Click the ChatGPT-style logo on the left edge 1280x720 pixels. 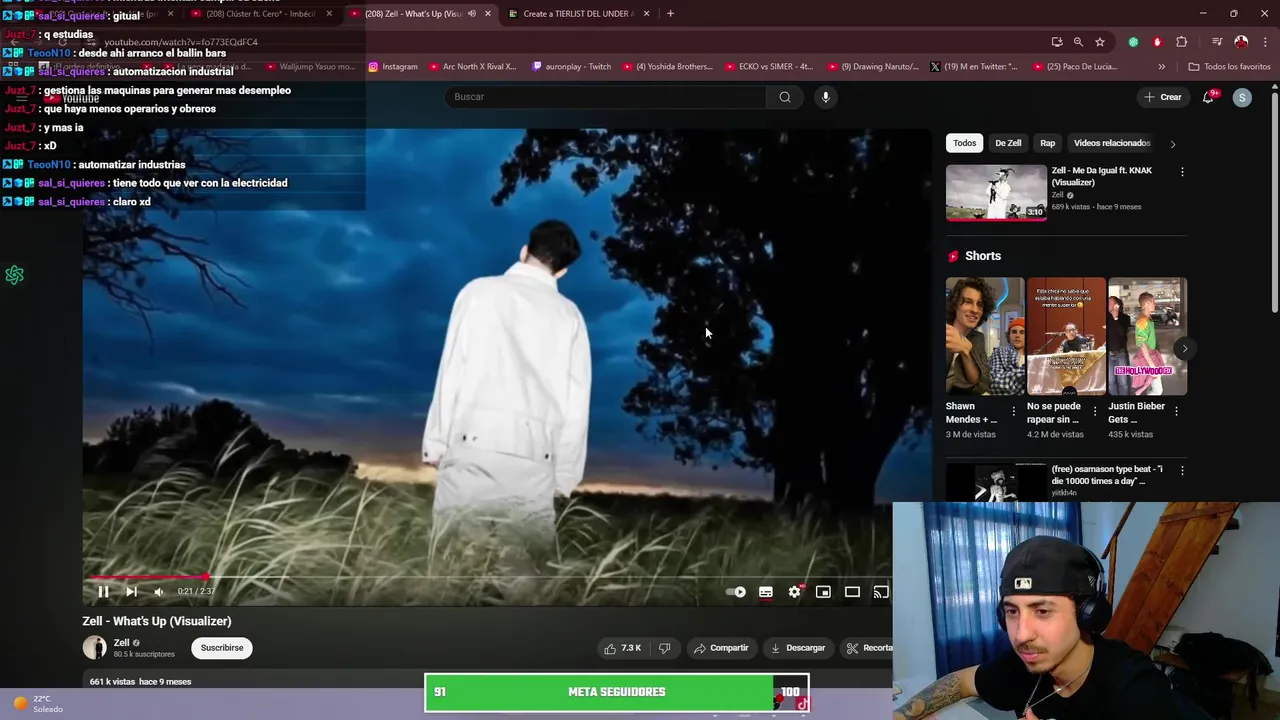(x=14, y=275)
